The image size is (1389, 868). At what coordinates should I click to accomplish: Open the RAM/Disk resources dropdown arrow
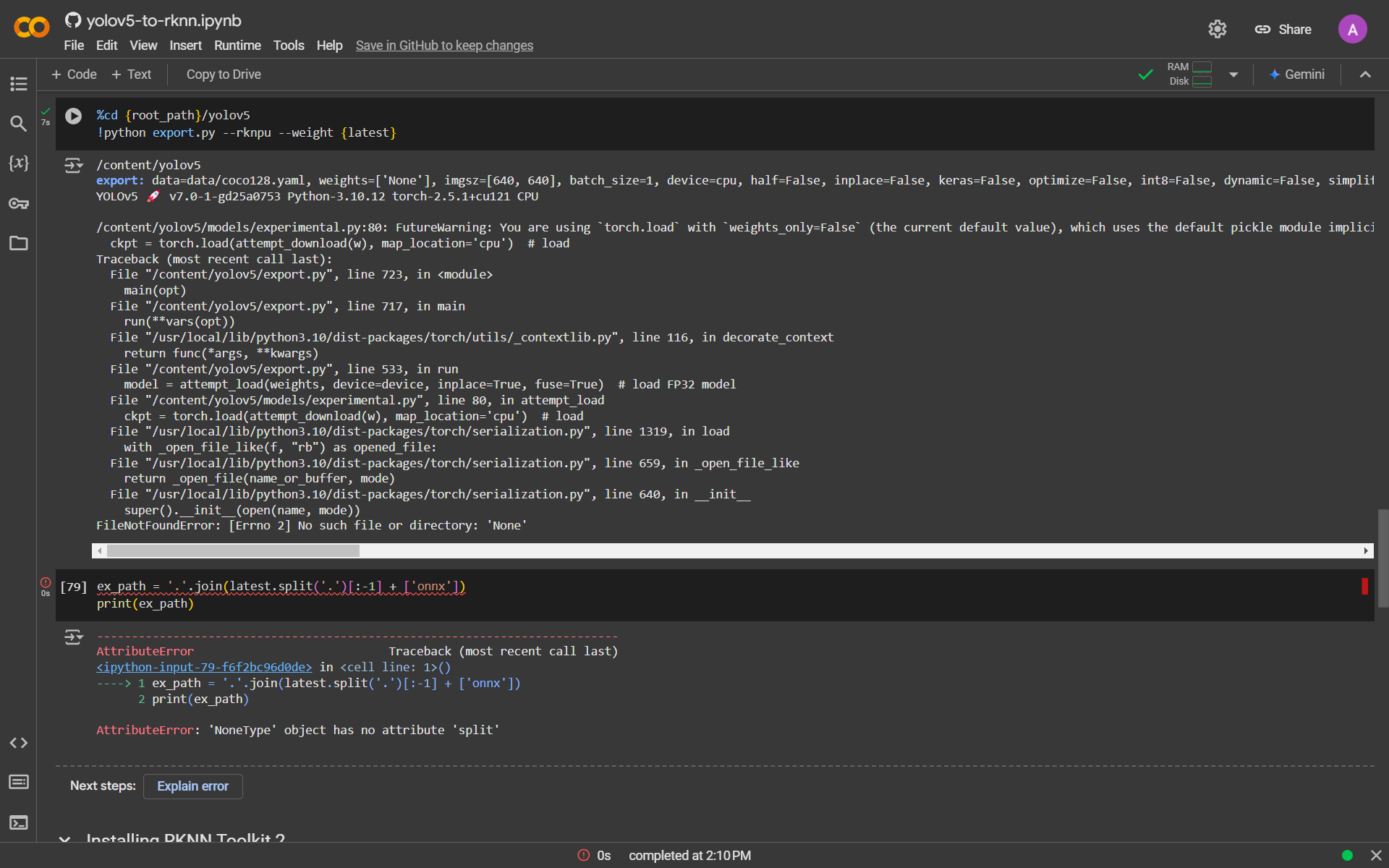pyautogui.click(x=1233, y=75)
